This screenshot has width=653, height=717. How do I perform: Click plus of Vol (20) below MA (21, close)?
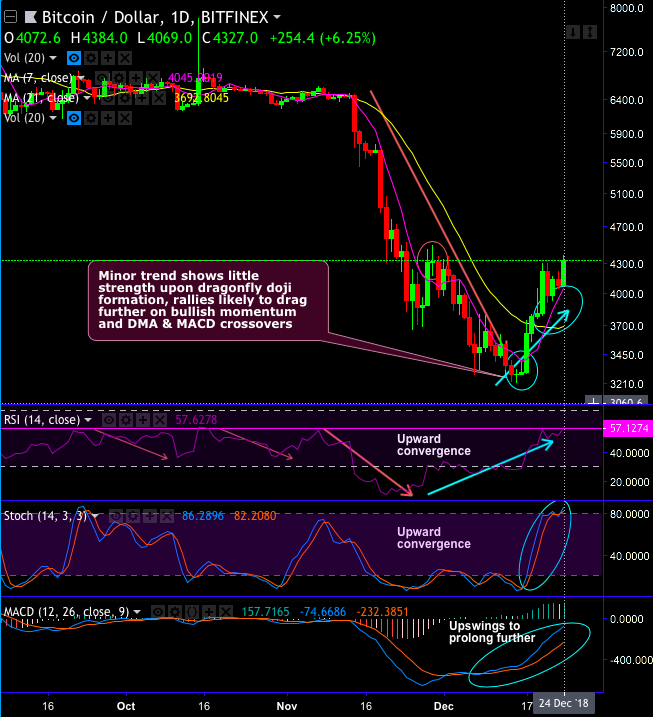(x=108, y=118)
